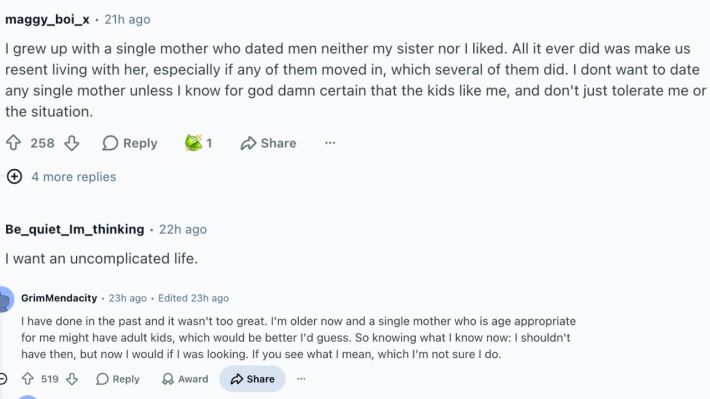710x399 pixels.
Task: Collapse GrimMendacity's comment thread
Action: [x=3, y=379]
